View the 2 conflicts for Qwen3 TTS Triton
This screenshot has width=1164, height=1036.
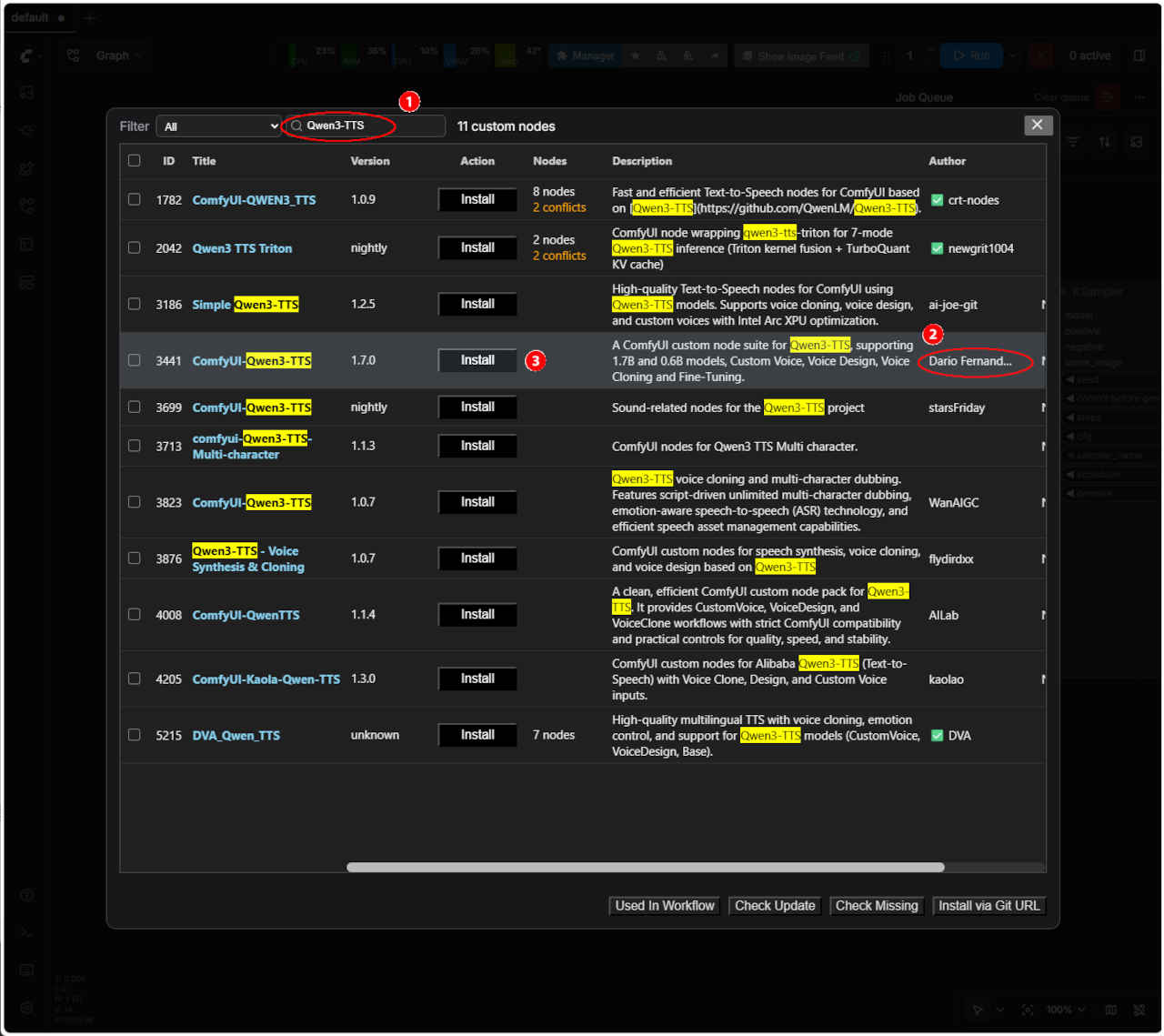tap(559, 256)
